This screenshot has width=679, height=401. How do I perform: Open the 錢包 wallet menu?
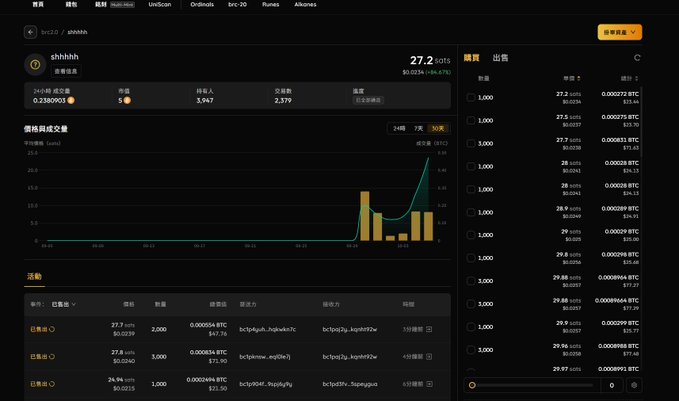point(71,4)
